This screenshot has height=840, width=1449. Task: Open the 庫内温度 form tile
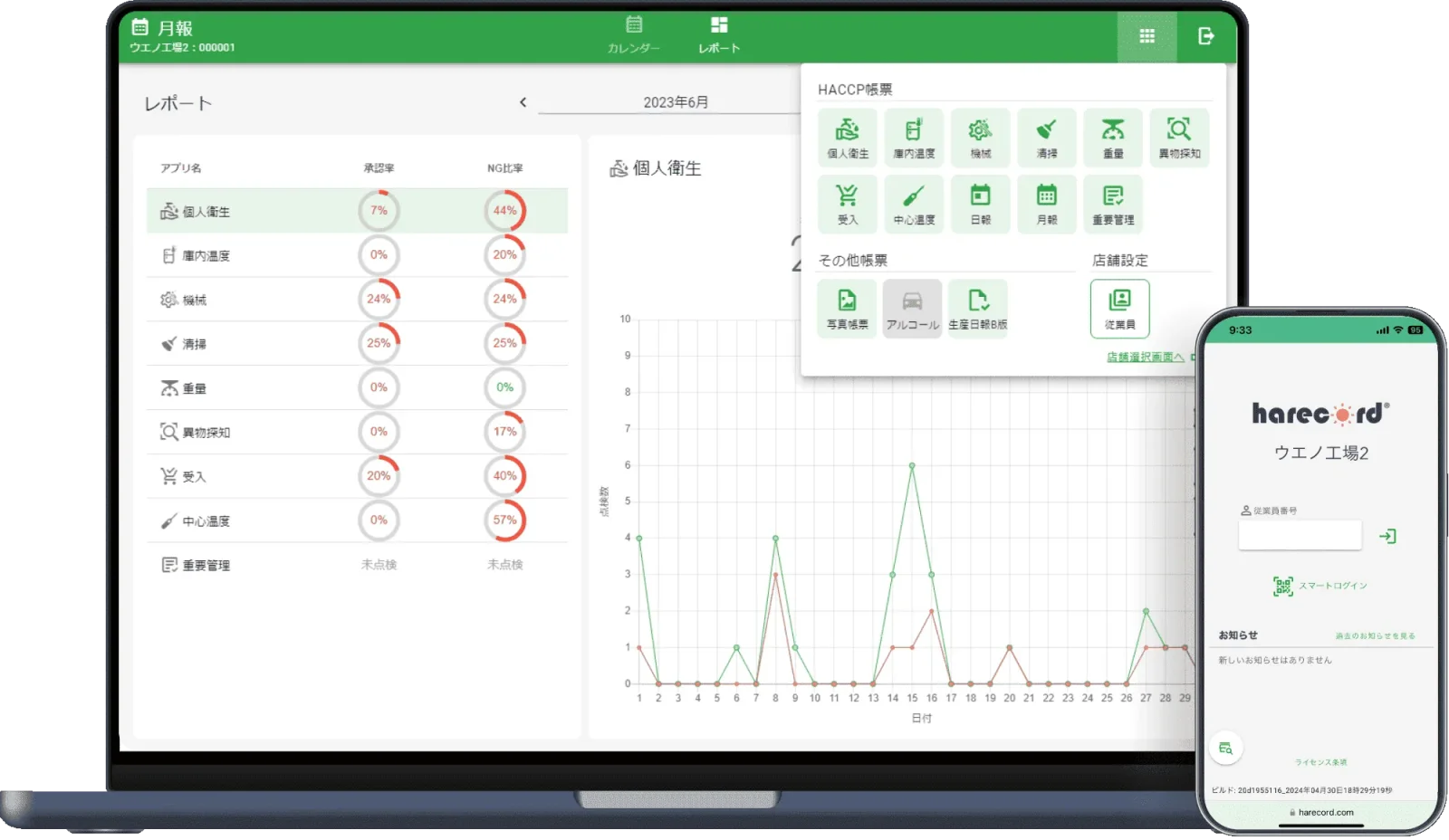914,138
